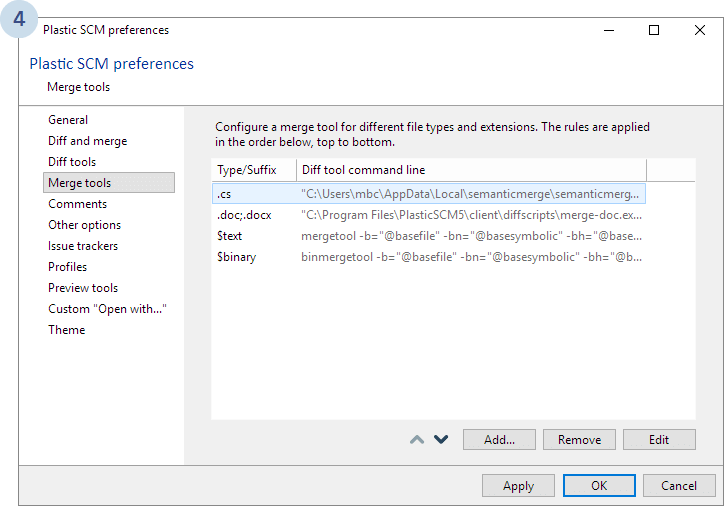Image resolution: width=724 pixels, height=506 pixels.
Task: Confirm with the OK button
Action: [599, 486]
